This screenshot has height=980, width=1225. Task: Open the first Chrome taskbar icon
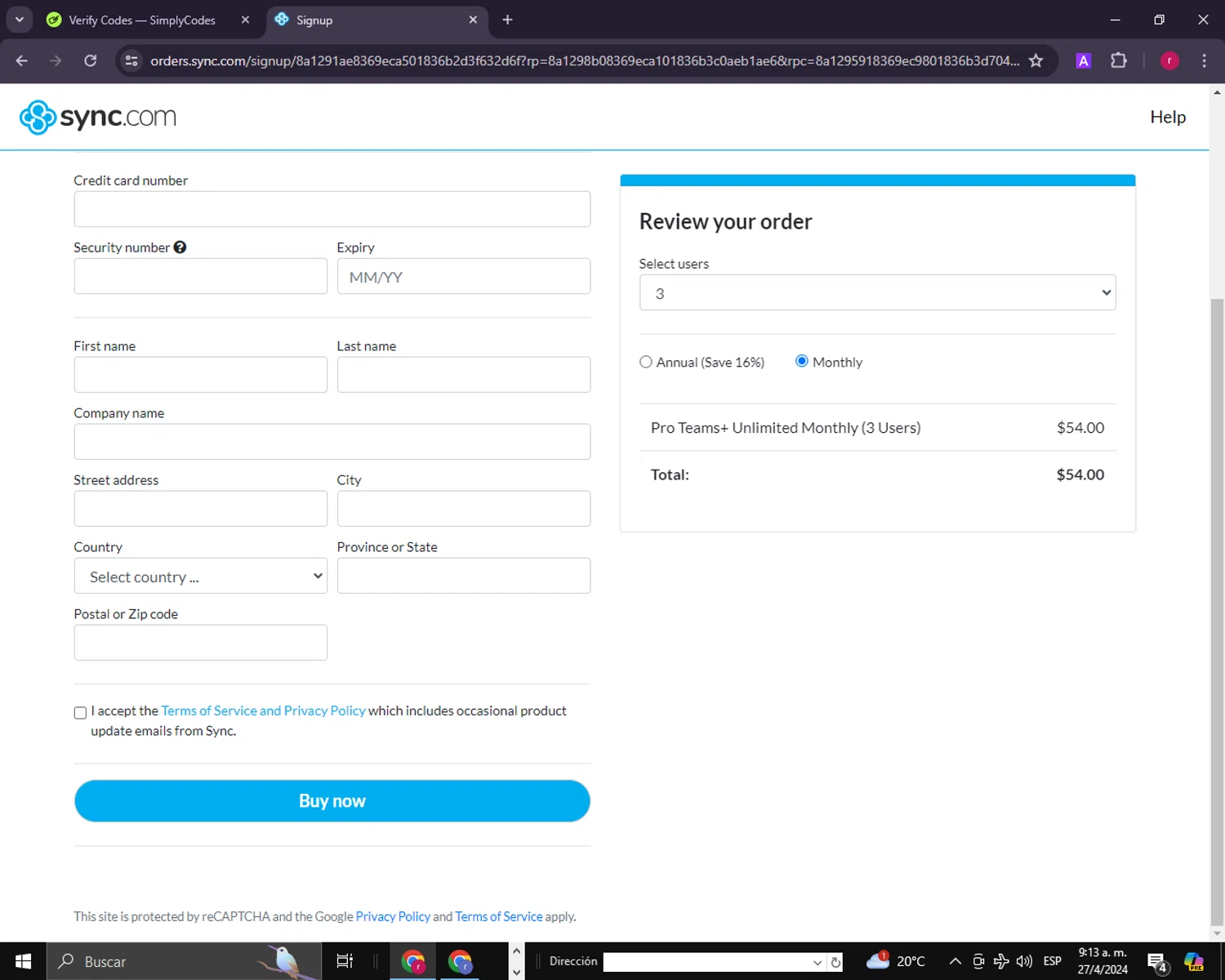coord(413,961)
